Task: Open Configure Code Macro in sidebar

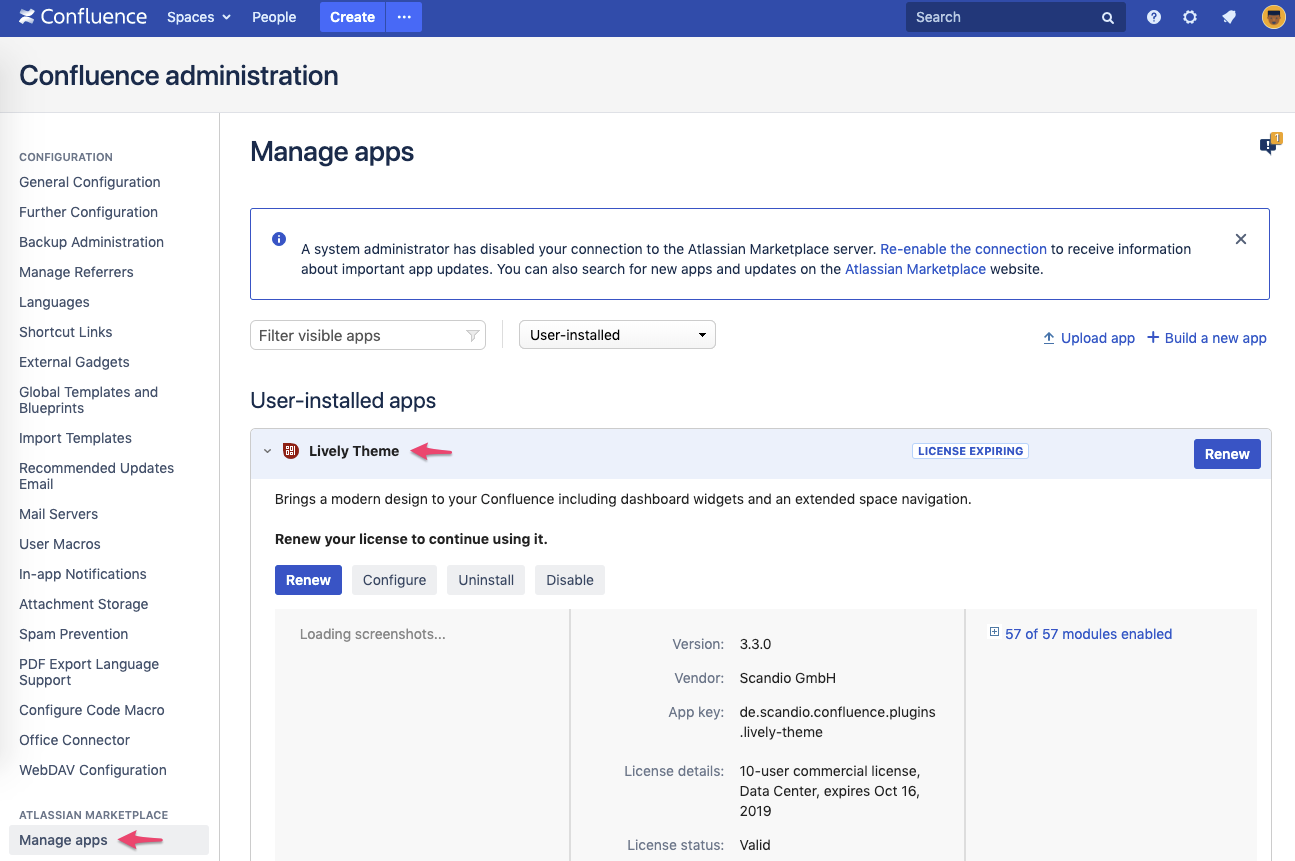Action: click(x=92, y=710)
